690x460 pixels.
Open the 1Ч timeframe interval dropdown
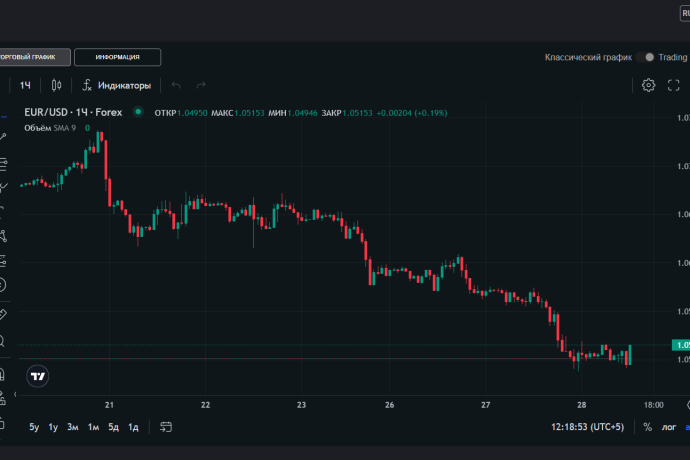tap(26, 85)
